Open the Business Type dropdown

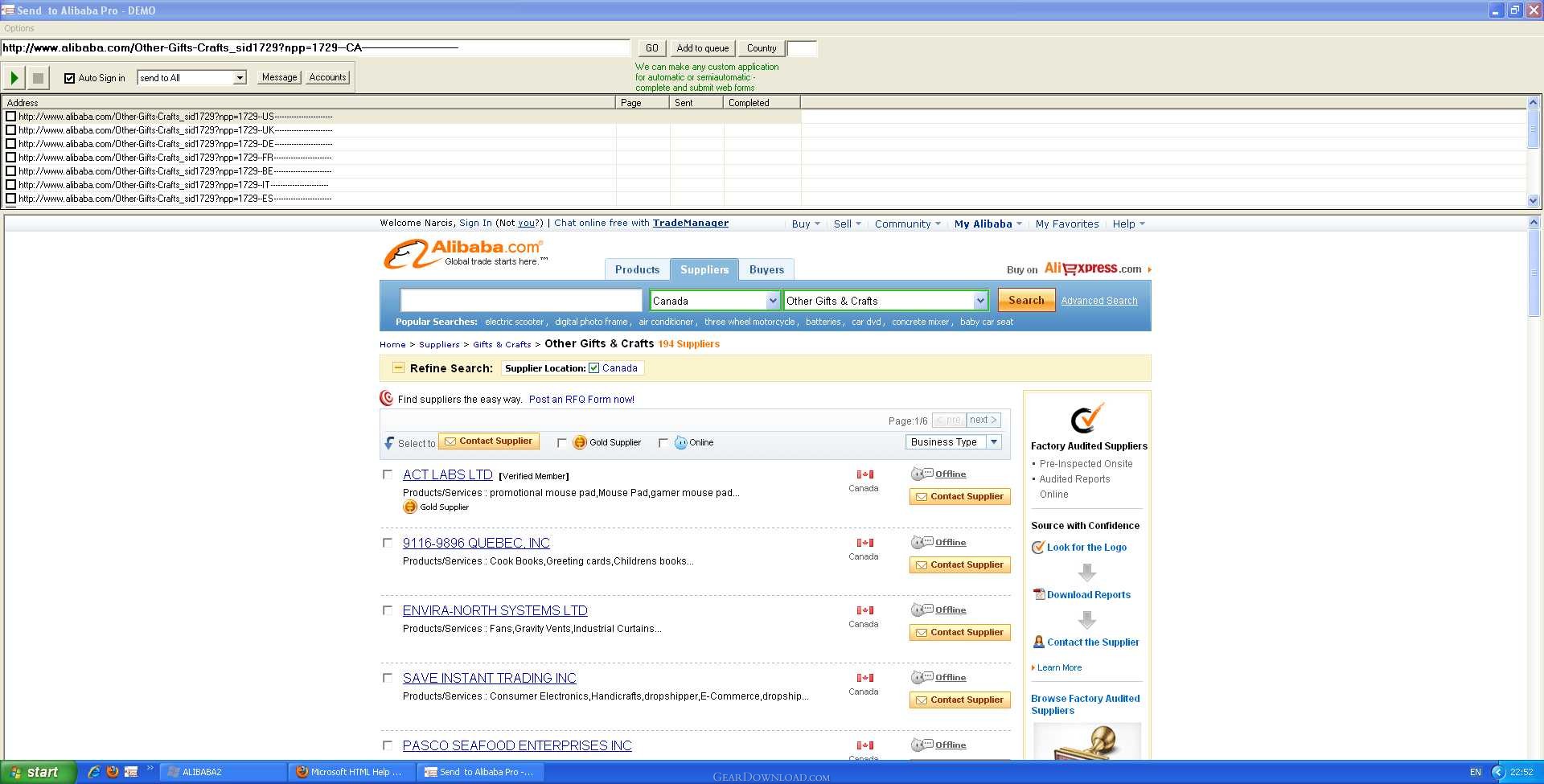coord(953,442)
